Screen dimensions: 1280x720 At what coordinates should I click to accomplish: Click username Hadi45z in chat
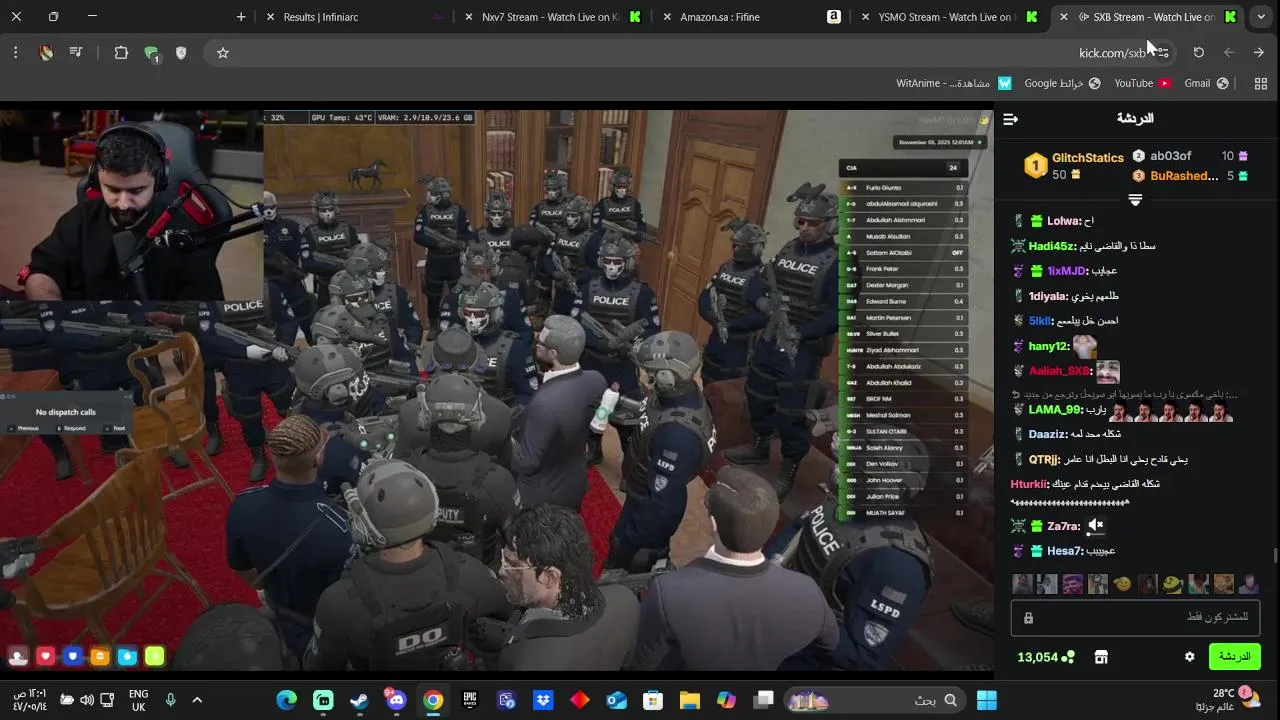1052,246
